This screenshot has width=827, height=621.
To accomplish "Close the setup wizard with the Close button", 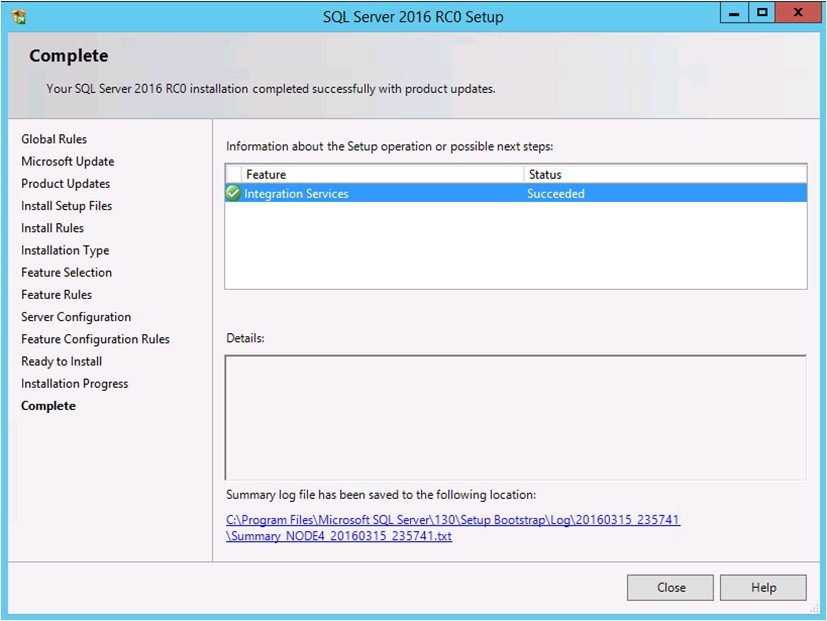I will point(670,587).
